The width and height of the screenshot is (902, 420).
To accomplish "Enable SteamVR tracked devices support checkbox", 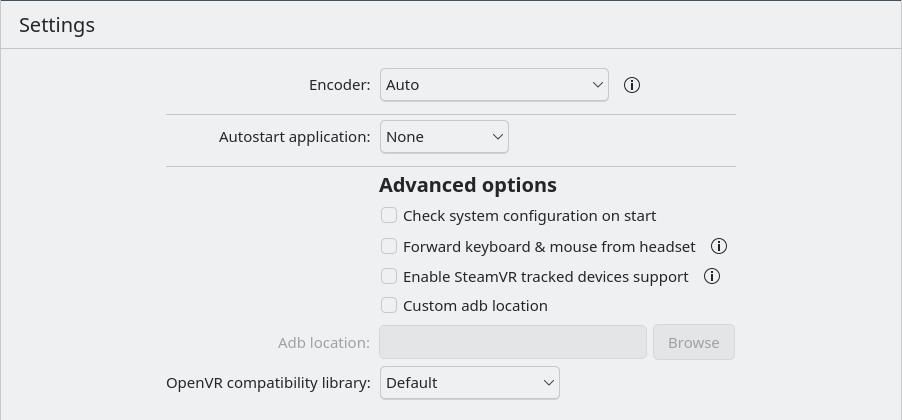I will tap(389, 276).
